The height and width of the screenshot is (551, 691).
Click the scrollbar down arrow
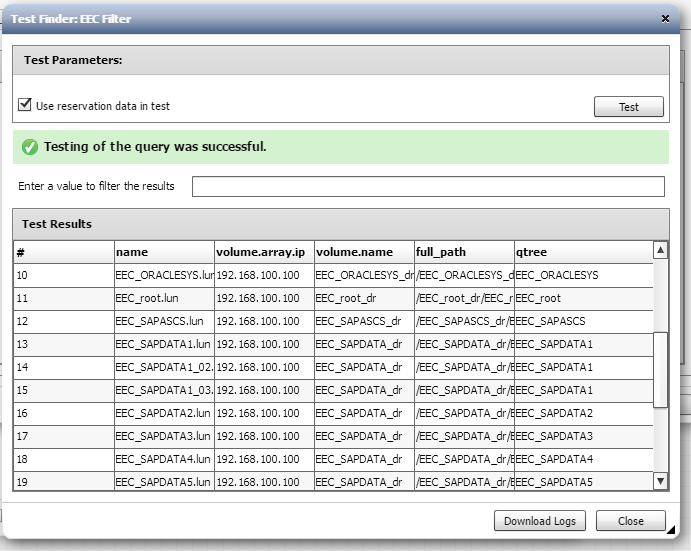tap(660, 481)
